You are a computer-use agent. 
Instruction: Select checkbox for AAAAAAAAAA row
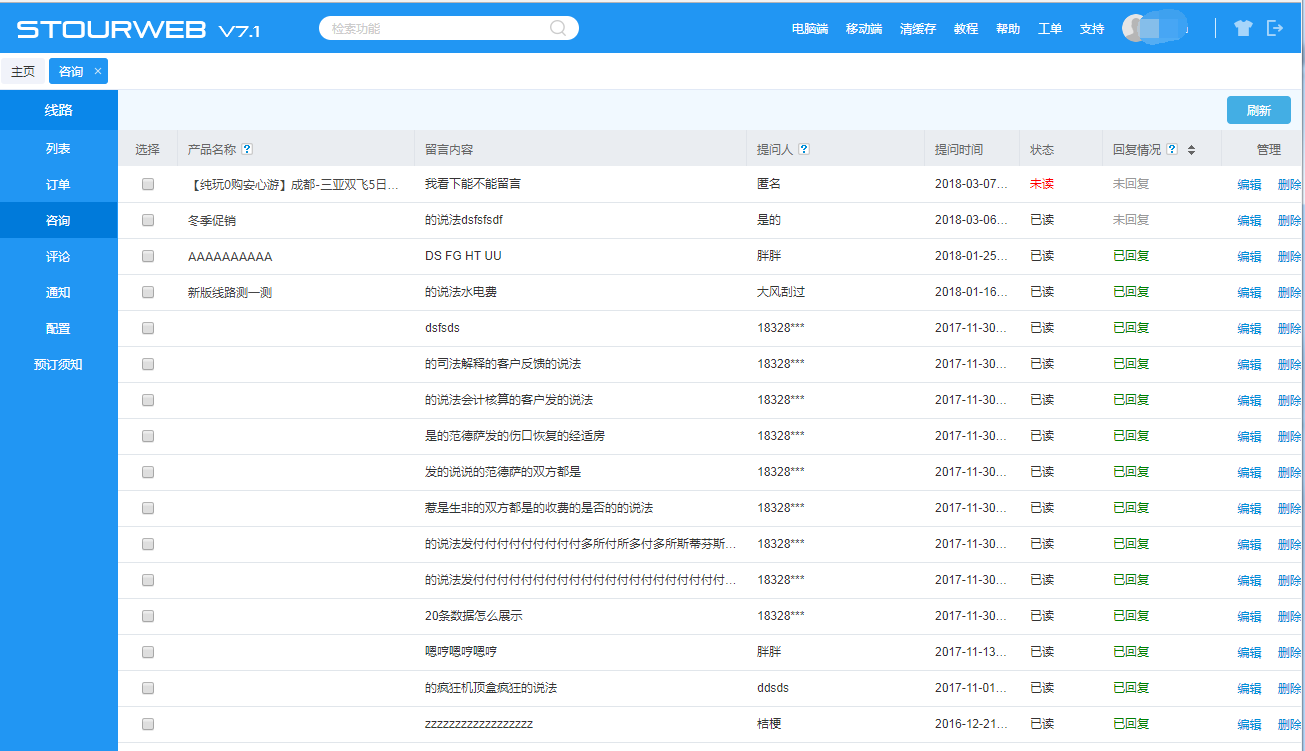[148, 256]
